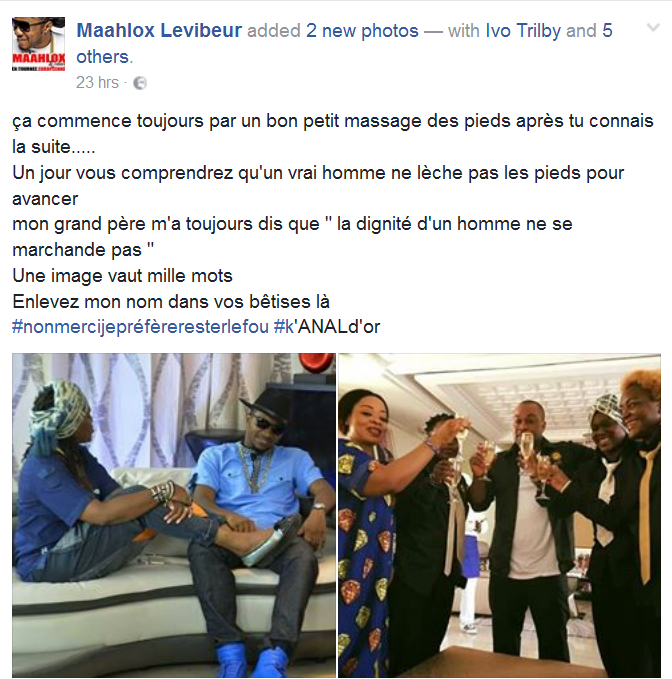Click the man in blue shirt in photo
The height and width of the screenshot is (679, 672).
point(260,520)
